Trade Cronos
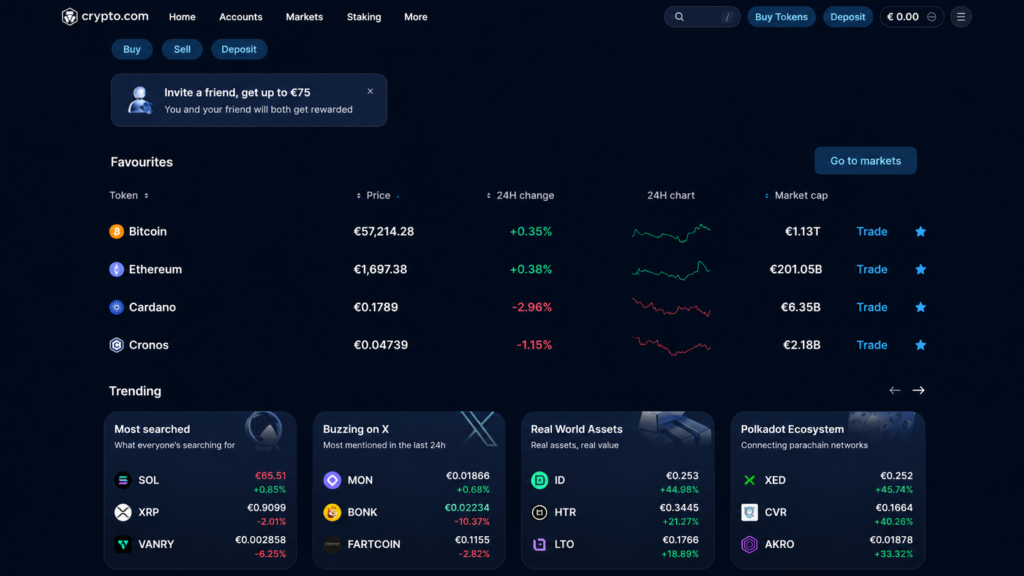The height and width of the screenshot is (576, 1024). 872,345
